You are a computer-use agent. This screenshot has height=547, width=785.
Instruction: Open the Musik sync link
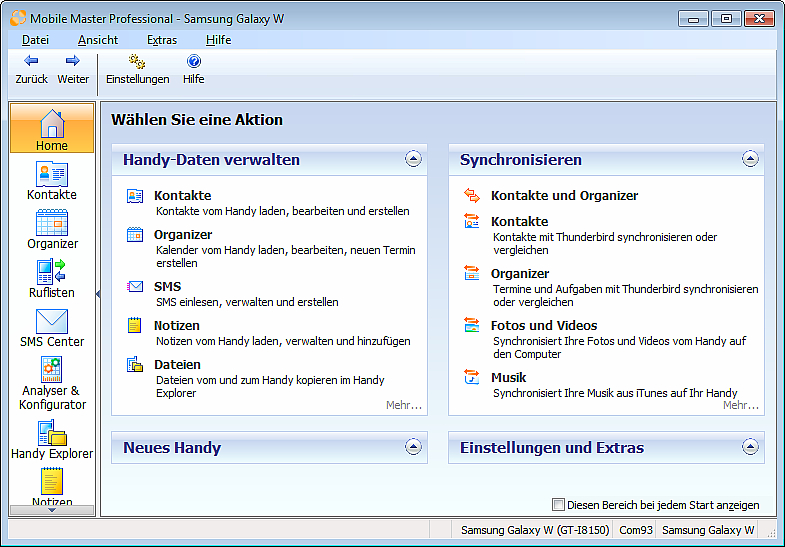coord(508,378)
